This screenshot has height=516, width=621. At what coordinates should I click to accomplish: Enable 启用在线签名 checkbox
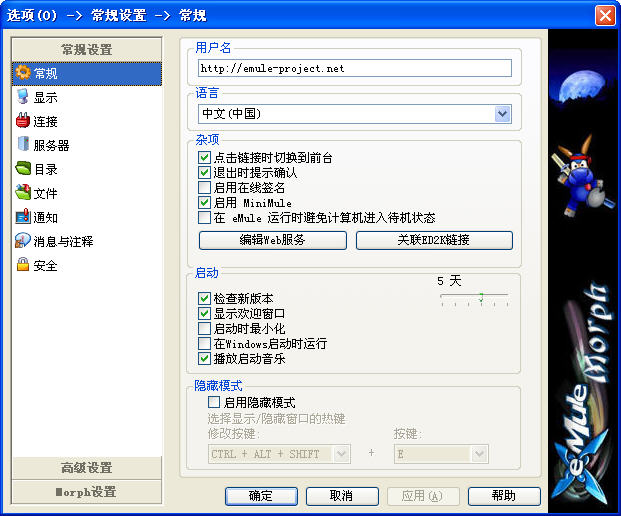205,187
